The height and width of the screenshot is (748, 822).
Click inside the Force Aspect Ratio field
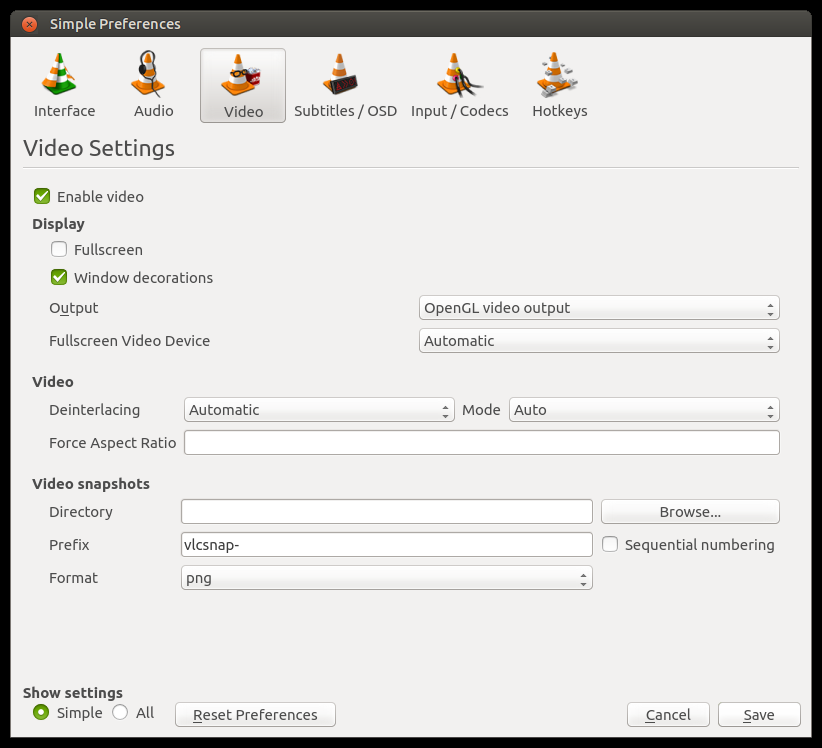(x=480, y=442)
